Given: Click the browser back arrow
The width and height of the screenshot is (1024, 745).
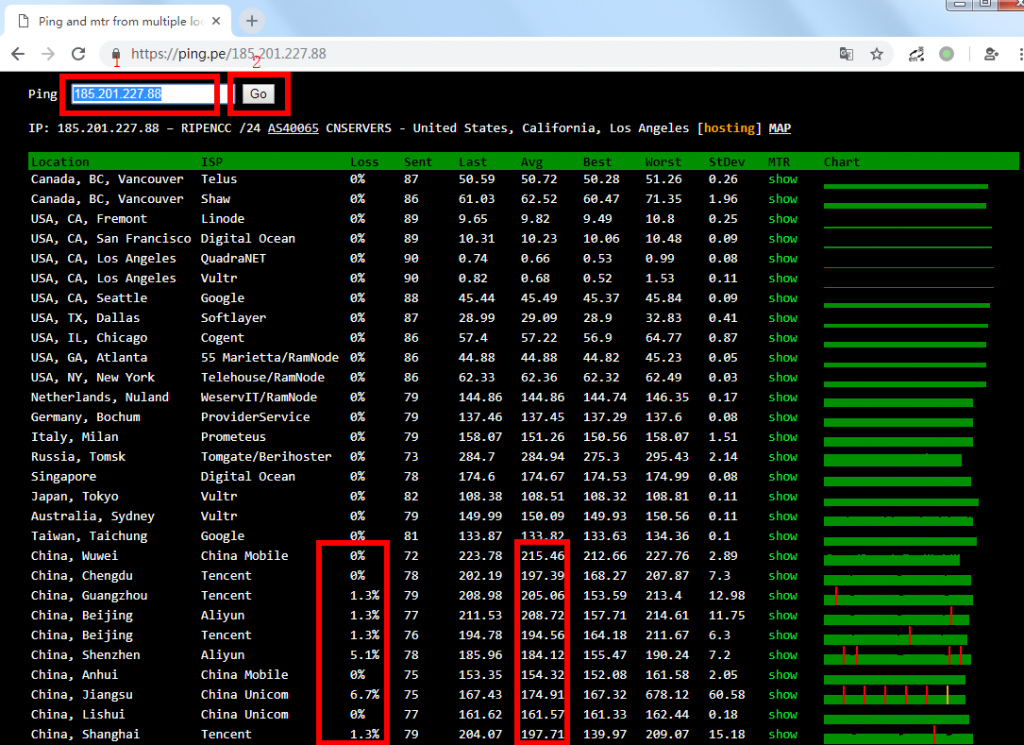Looking at the screenshot, I should pos(19,54).
